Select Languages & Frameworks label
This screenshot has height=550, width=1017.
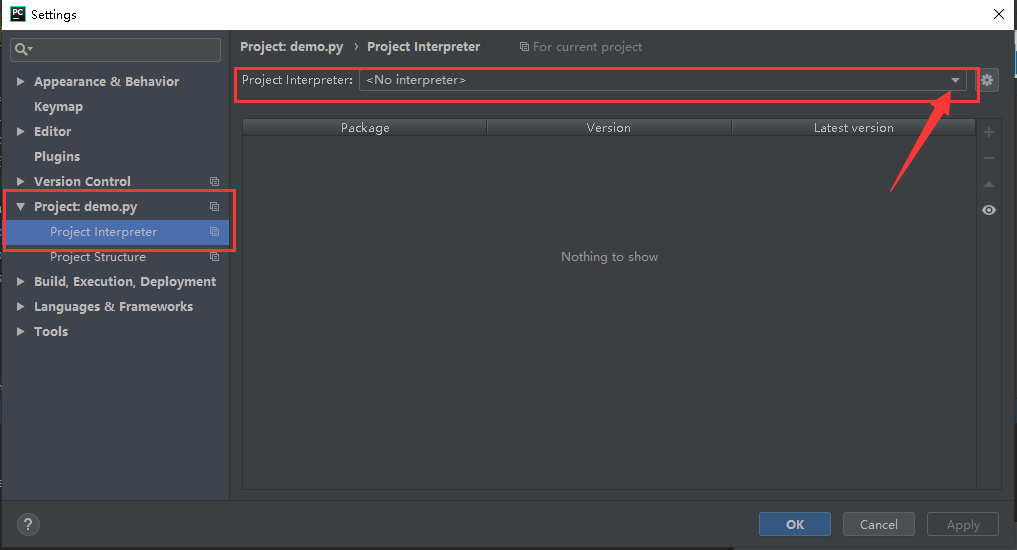[114, 307]
